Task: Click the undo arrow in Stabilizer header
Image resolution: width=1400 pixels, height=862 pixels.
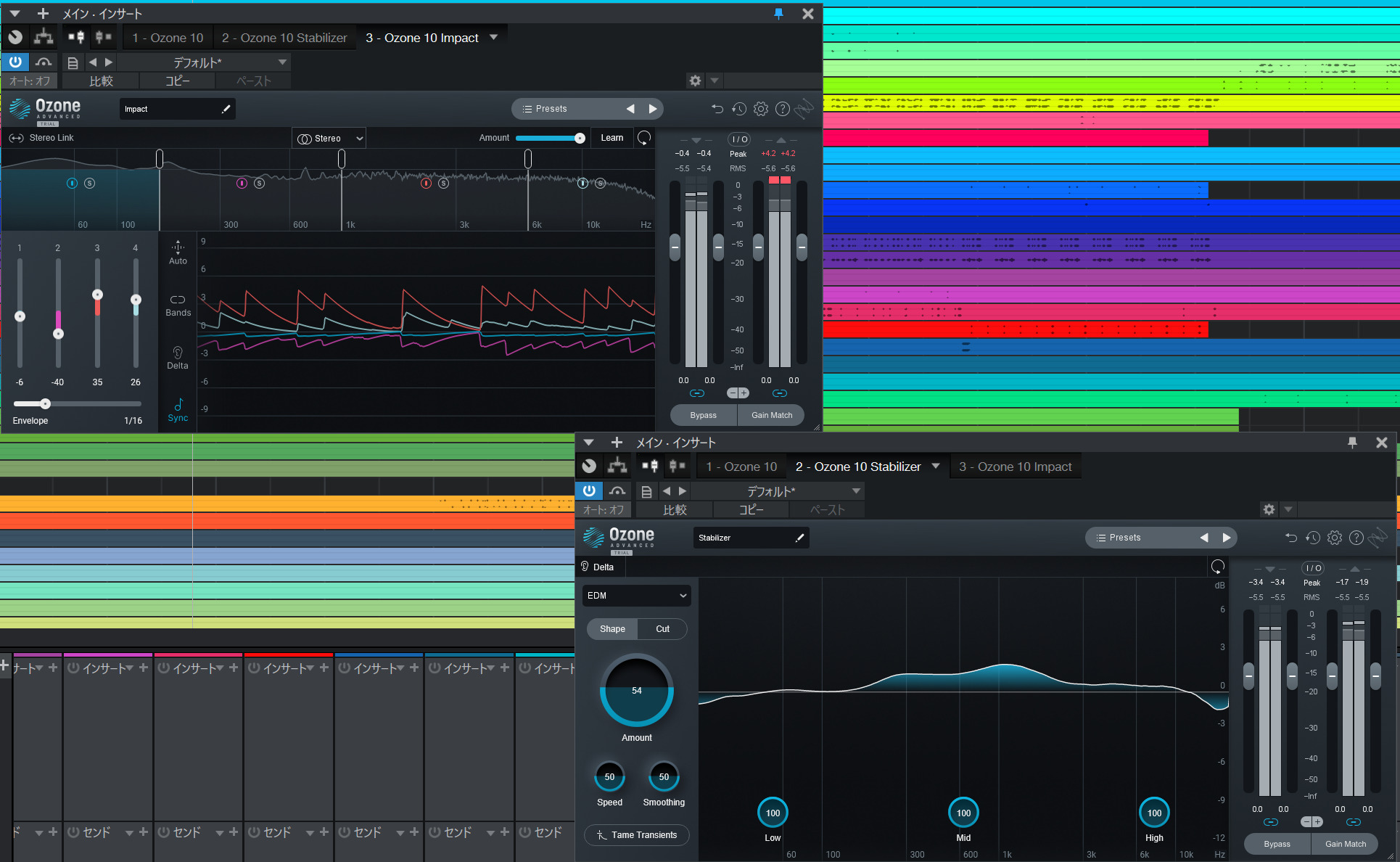Action: tap(1291, 538)
